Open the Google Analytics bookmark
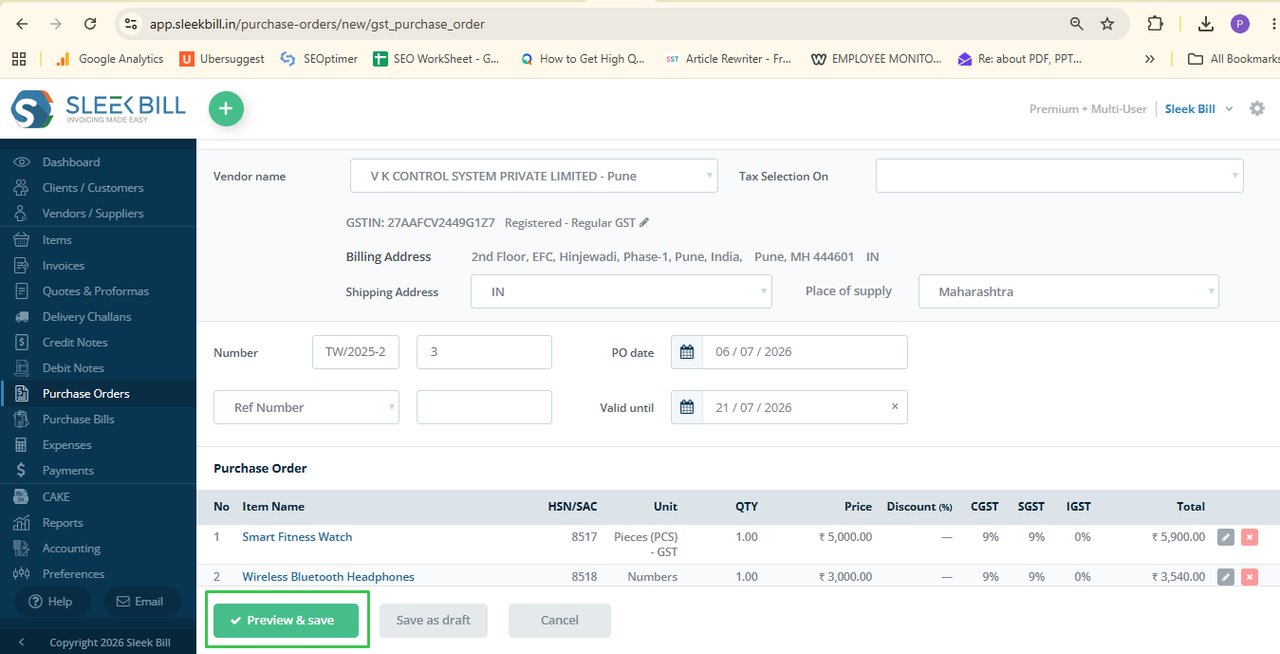The height and width of the screenshot is (654, 1280). [x=109, y=59]
